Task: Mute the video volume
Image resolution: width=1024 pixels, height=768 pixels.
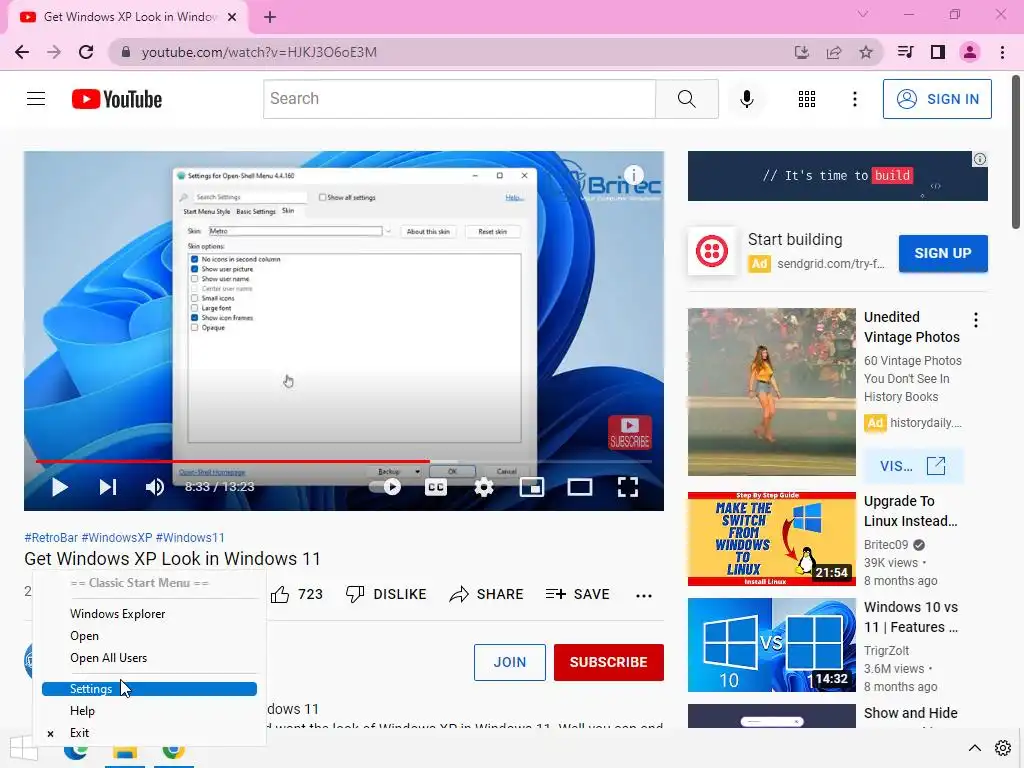Action: 155,487
